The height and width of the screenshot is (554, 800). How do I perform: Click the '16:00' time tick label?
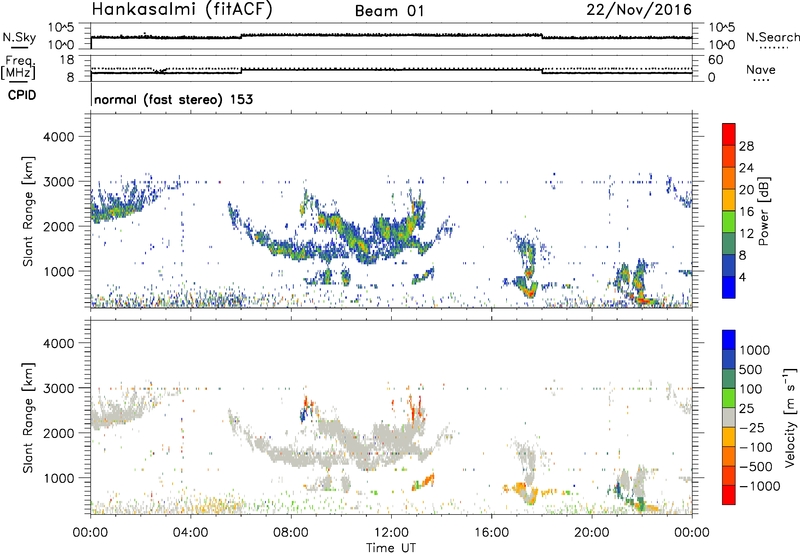[x=491, y=533]
